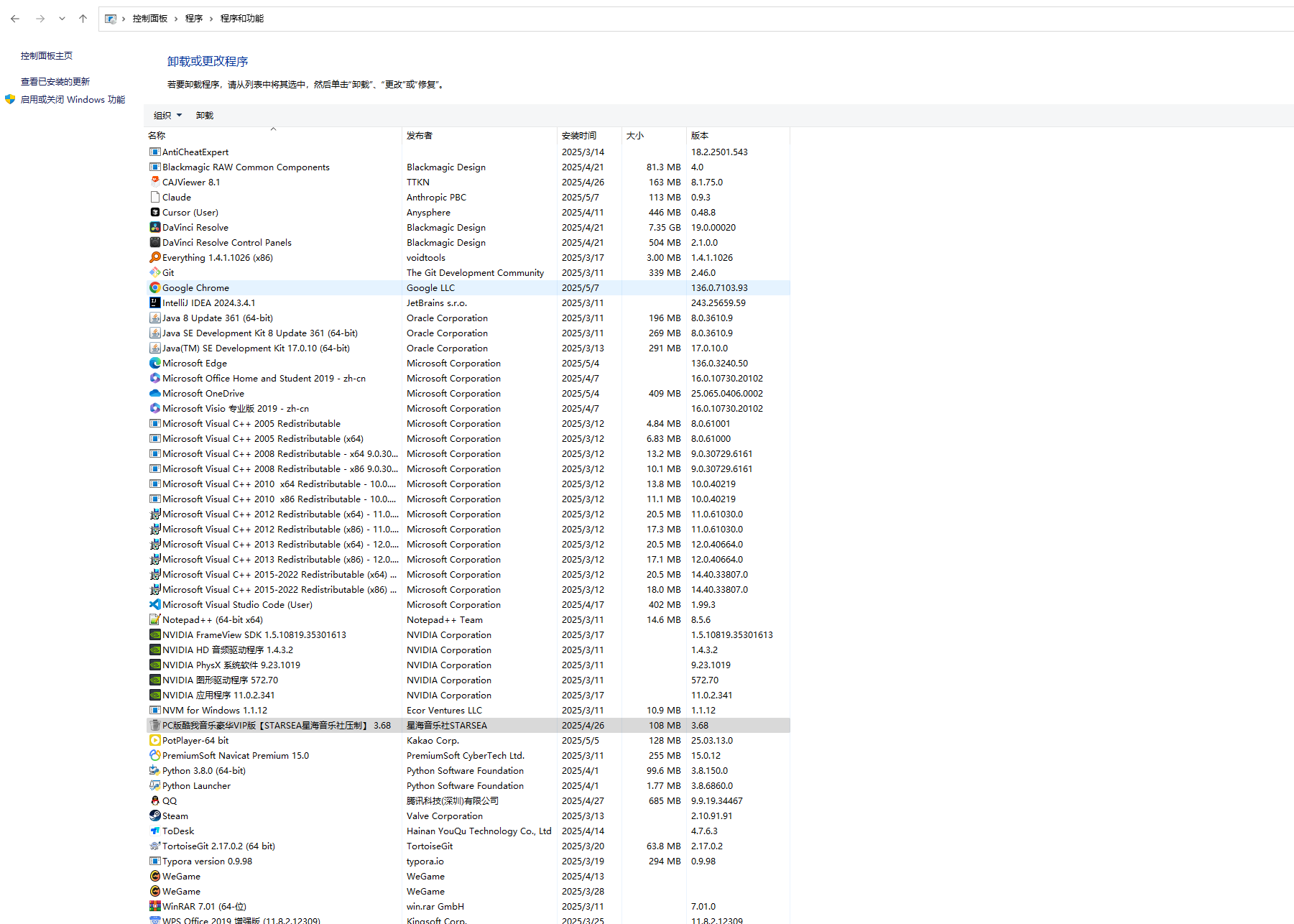Open 启用或关闭 Windows 功能 link
The image size is (1294, 924).
pyautogui.click(x=73, y=100)
